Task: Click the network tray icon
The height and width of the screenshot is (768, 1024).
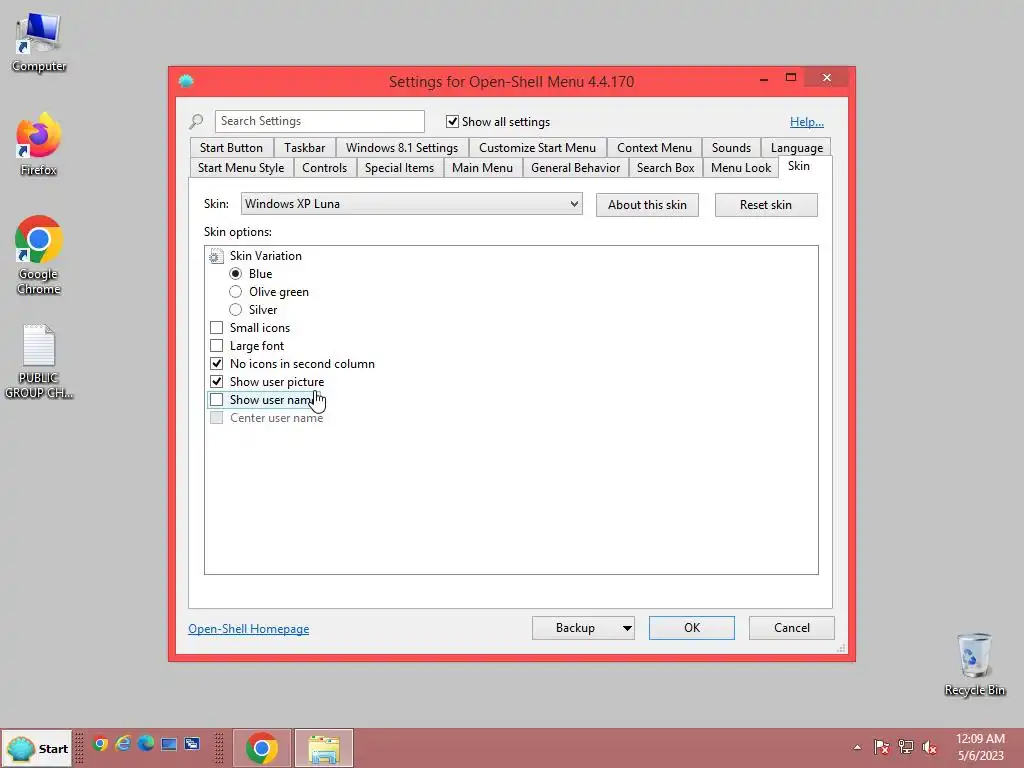Action: [x=906, y=747]
